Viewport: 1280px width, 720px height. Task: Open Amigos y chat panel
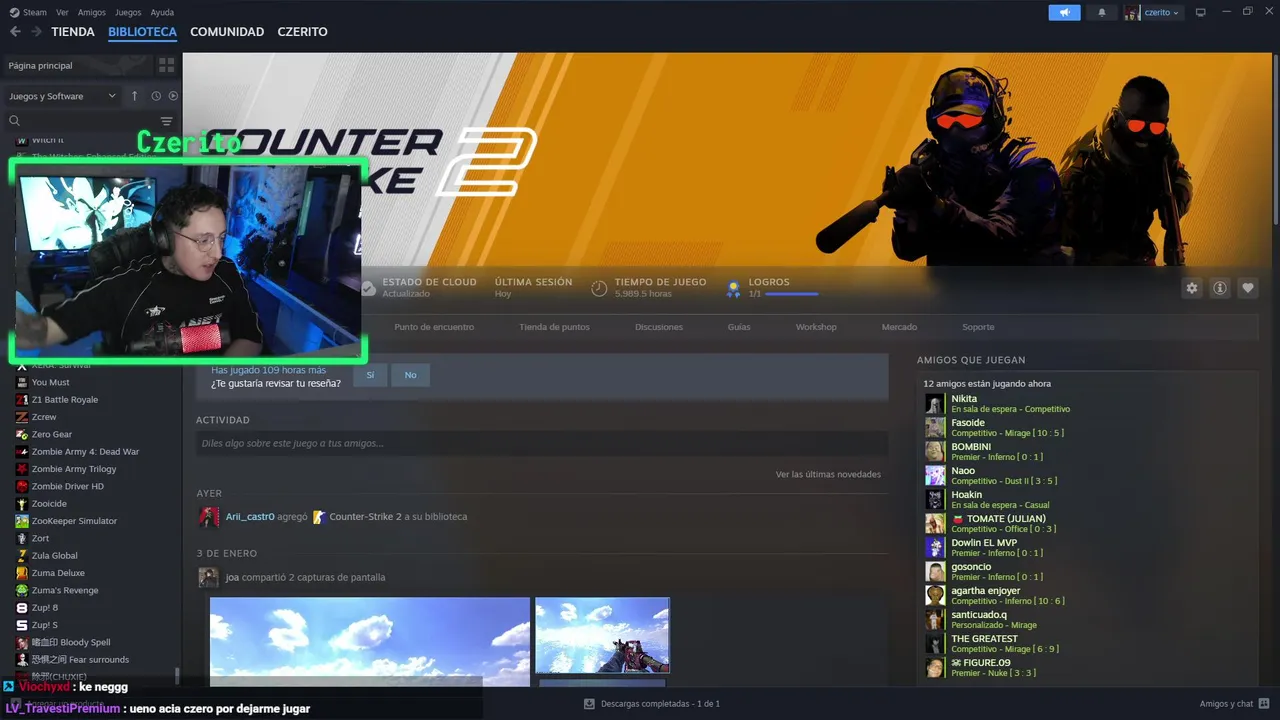1234,704
